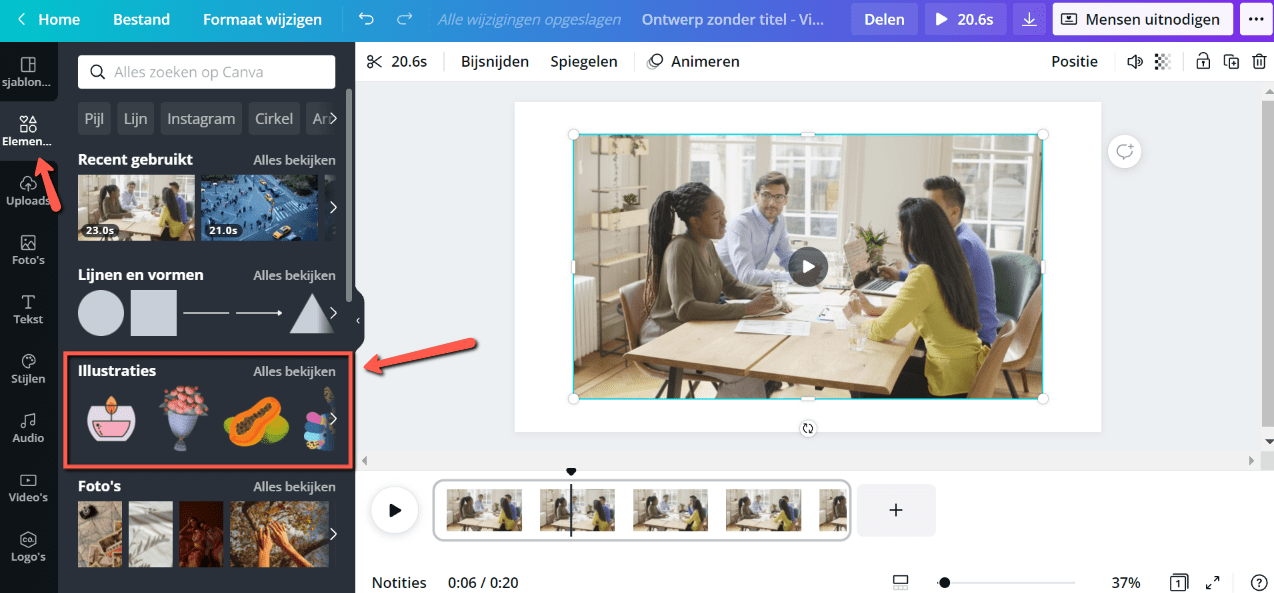Click the zoom slider handle
Screen dimensions: 1274x593
[x=944, y=582]
